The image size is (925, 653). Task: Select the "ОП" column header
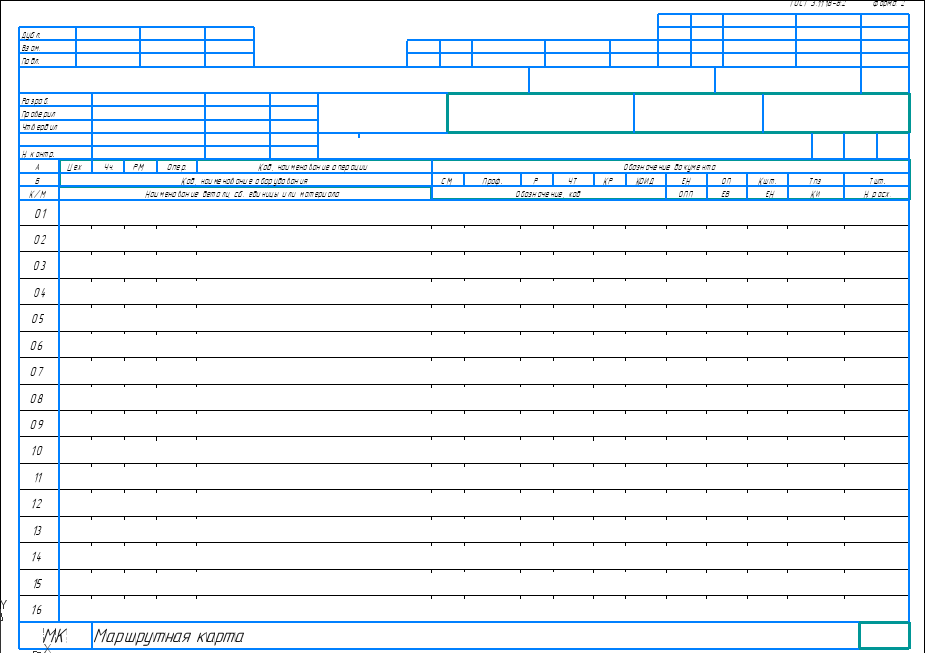coord(727,181)
